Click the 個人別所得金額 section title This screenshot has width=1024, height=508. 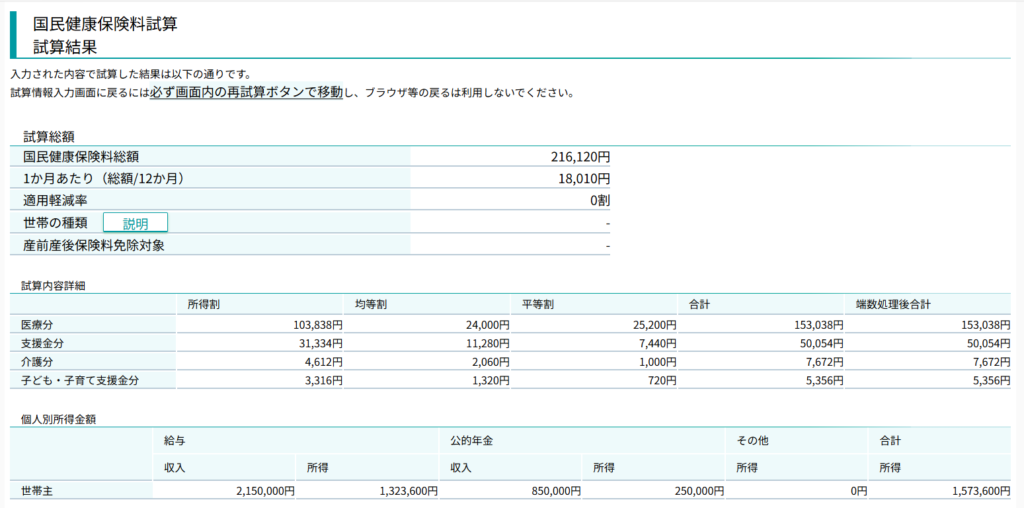pos(59,420)
